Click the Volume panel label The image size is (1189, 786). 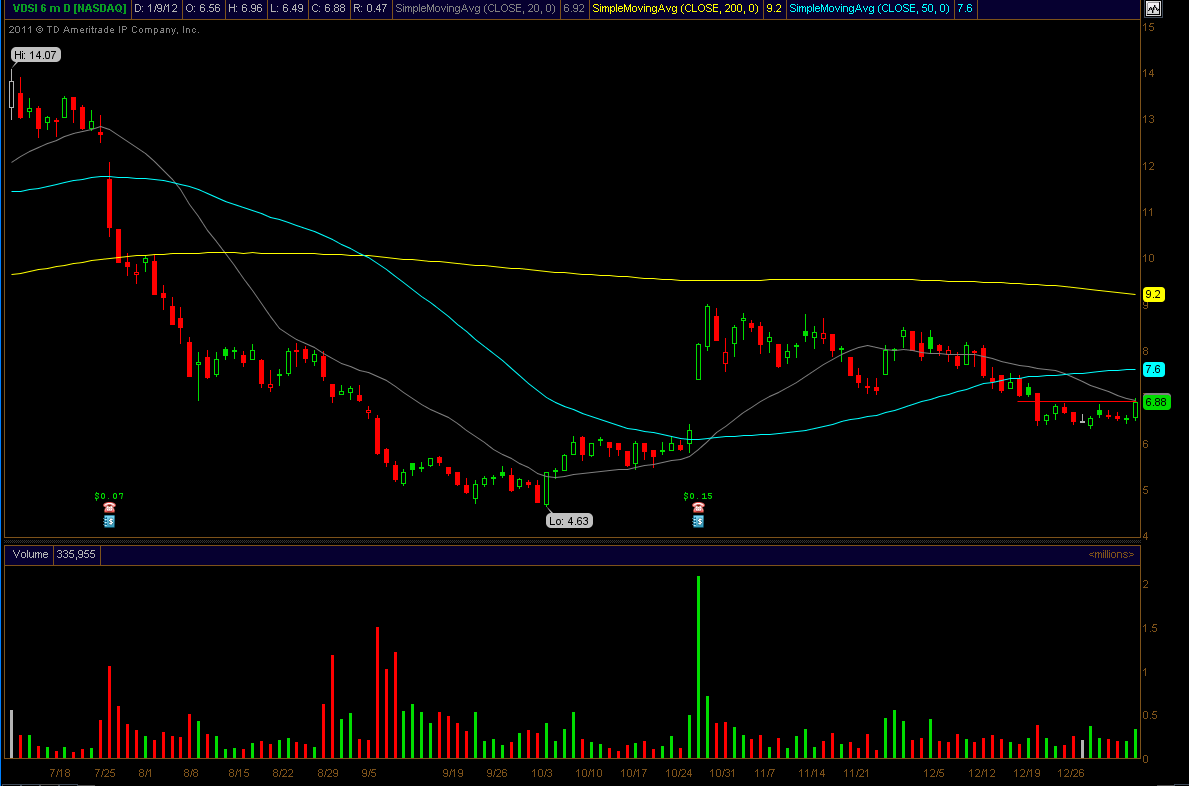pyautogui.click(x=29, y=553)
